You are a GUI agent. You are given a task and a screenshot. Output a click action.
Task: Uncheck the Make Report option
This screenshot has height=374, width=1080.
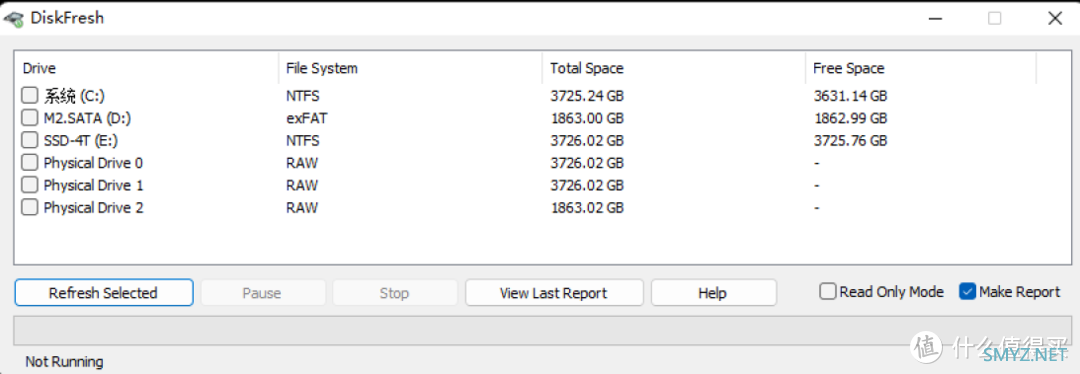pos(967,292)
